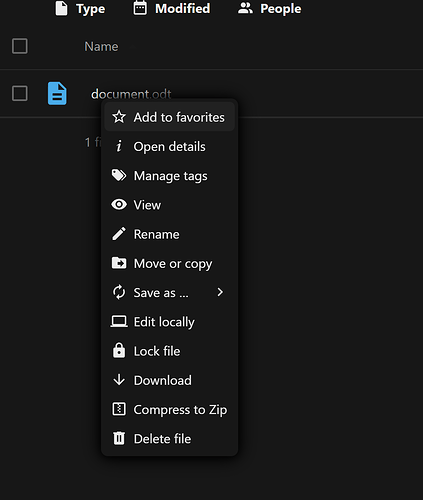Sort files by the Name column header
The height and width of the screenshot is (500, 423).
click(101, 47)
